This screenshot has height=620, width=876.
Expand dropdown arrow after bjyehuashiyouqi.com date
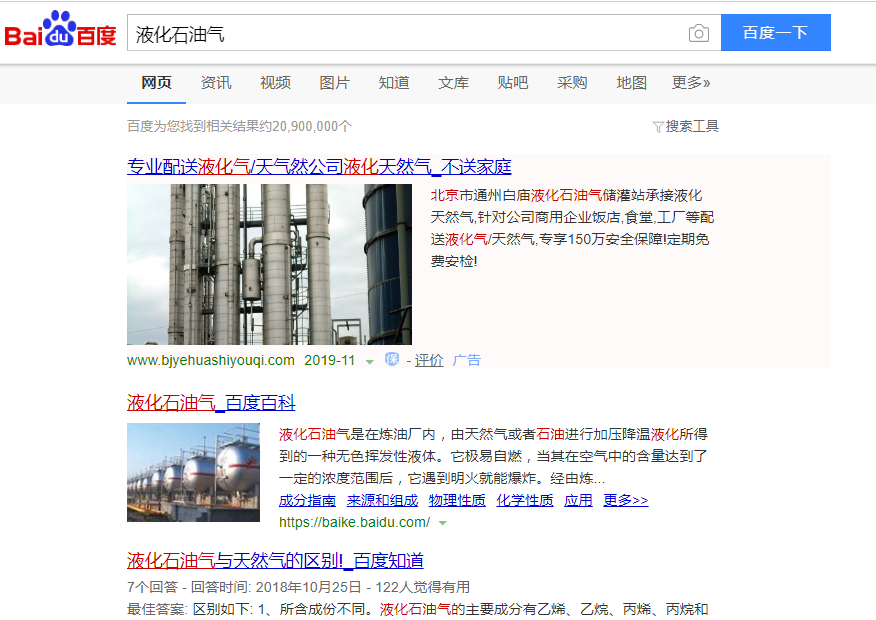(x=369, y=362)
